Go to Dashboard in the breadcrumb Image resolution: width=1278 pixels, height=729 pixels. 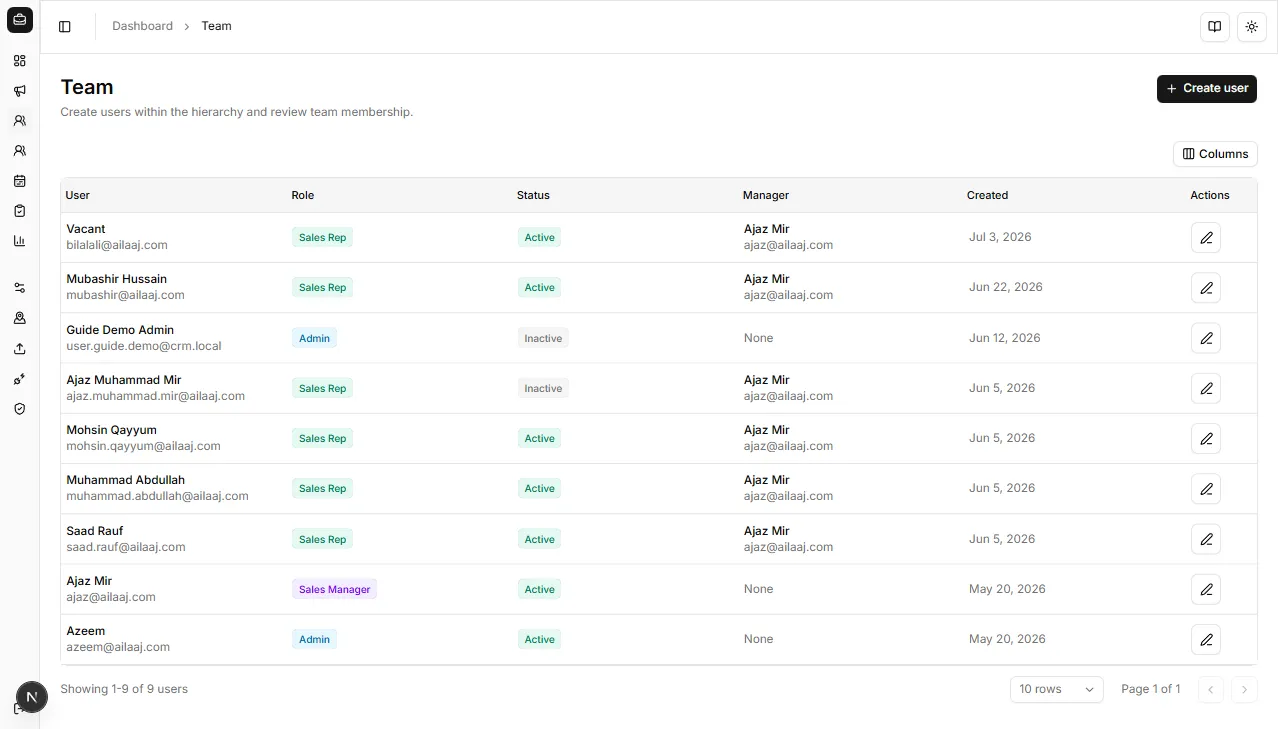(x=142, y=26)
